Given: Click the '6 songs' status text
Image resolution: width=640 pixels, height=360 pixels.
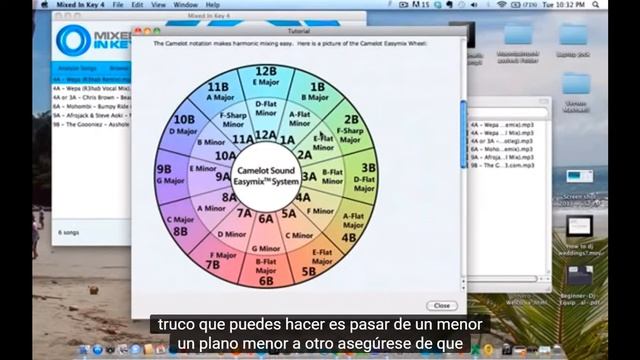Looking at the screenshot, I should 68,233.
